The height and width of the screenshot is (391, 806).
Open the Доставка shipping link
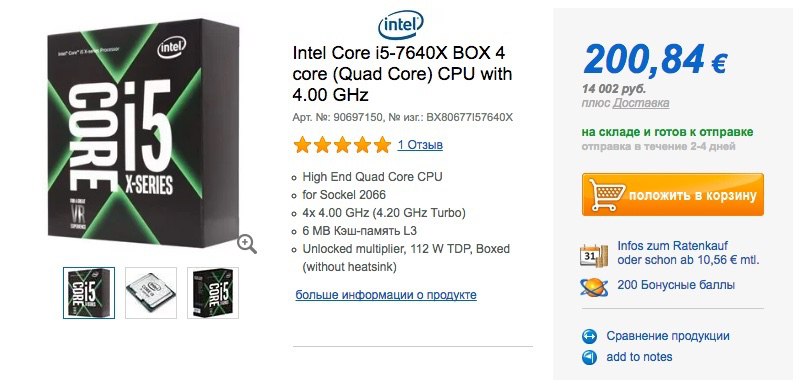coord(641,103)
